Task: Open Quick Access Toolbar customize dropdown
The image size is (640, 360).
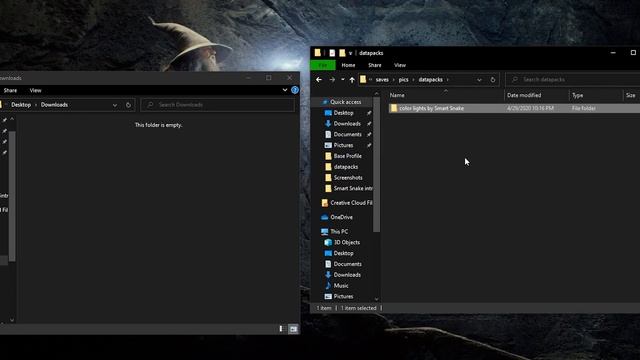Action: coord(350,53)
